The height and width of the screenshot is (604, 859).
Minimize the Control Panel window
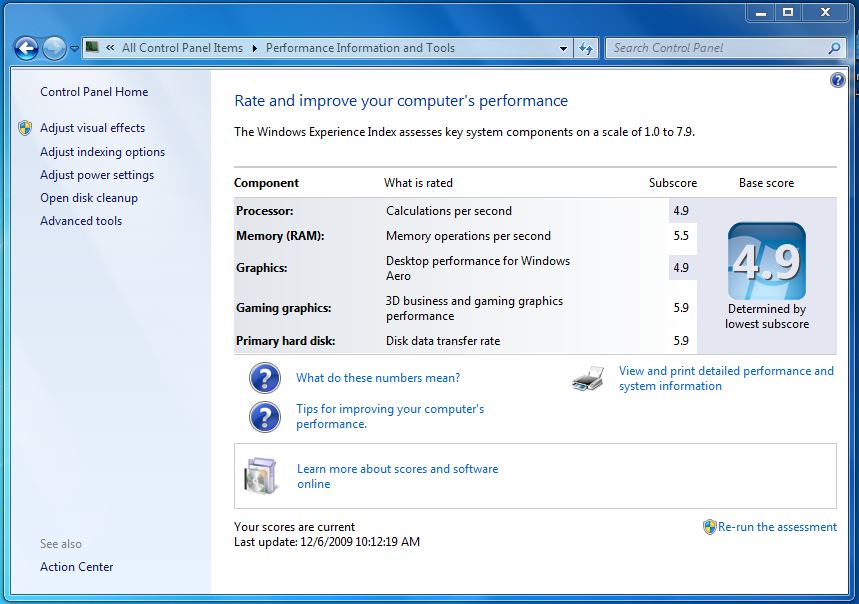761,13
